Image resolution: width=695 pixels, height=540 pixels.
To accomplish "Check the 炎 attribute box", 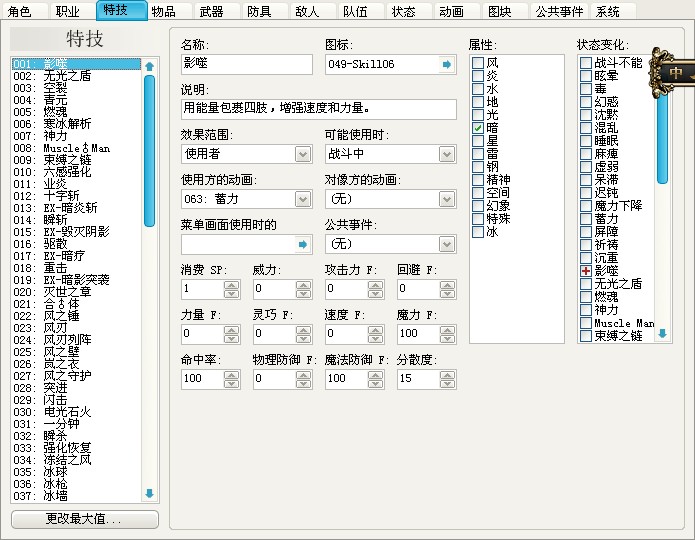I will coord(478,76).
